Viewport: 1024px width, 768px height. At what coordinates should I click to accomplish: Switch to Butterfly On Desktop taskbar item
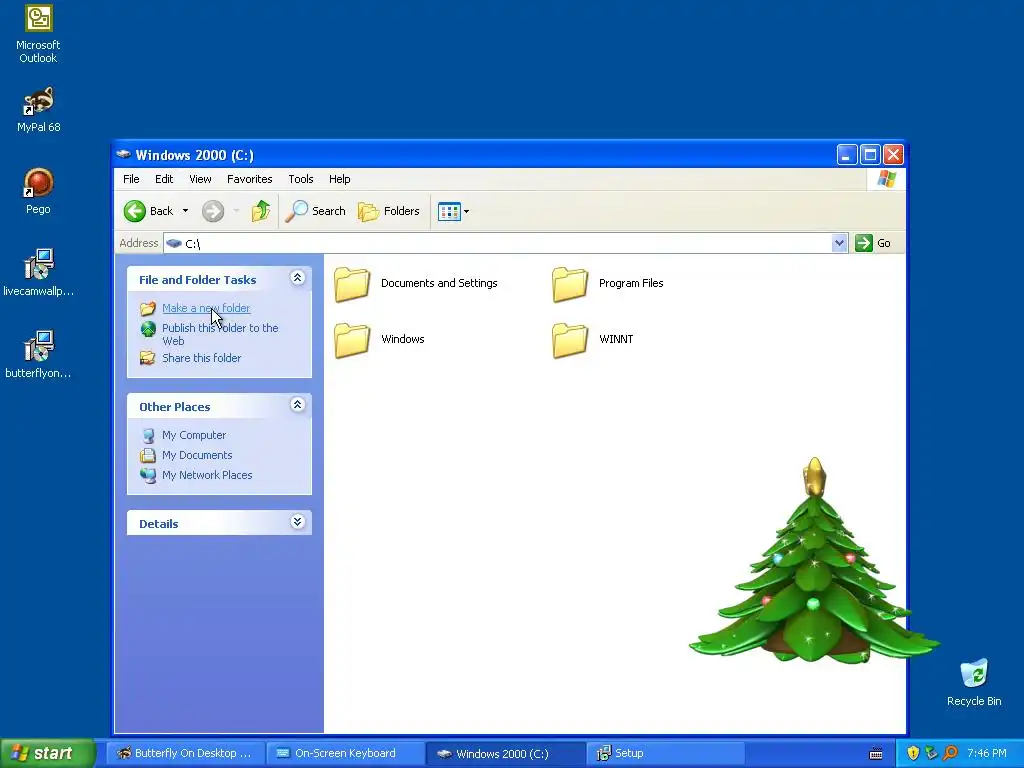pyautogui.click(x=185, y=753)
